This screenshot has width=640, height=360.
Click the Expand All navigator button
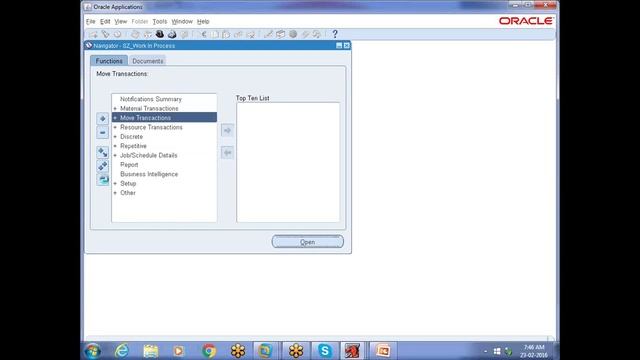[102, 166]
